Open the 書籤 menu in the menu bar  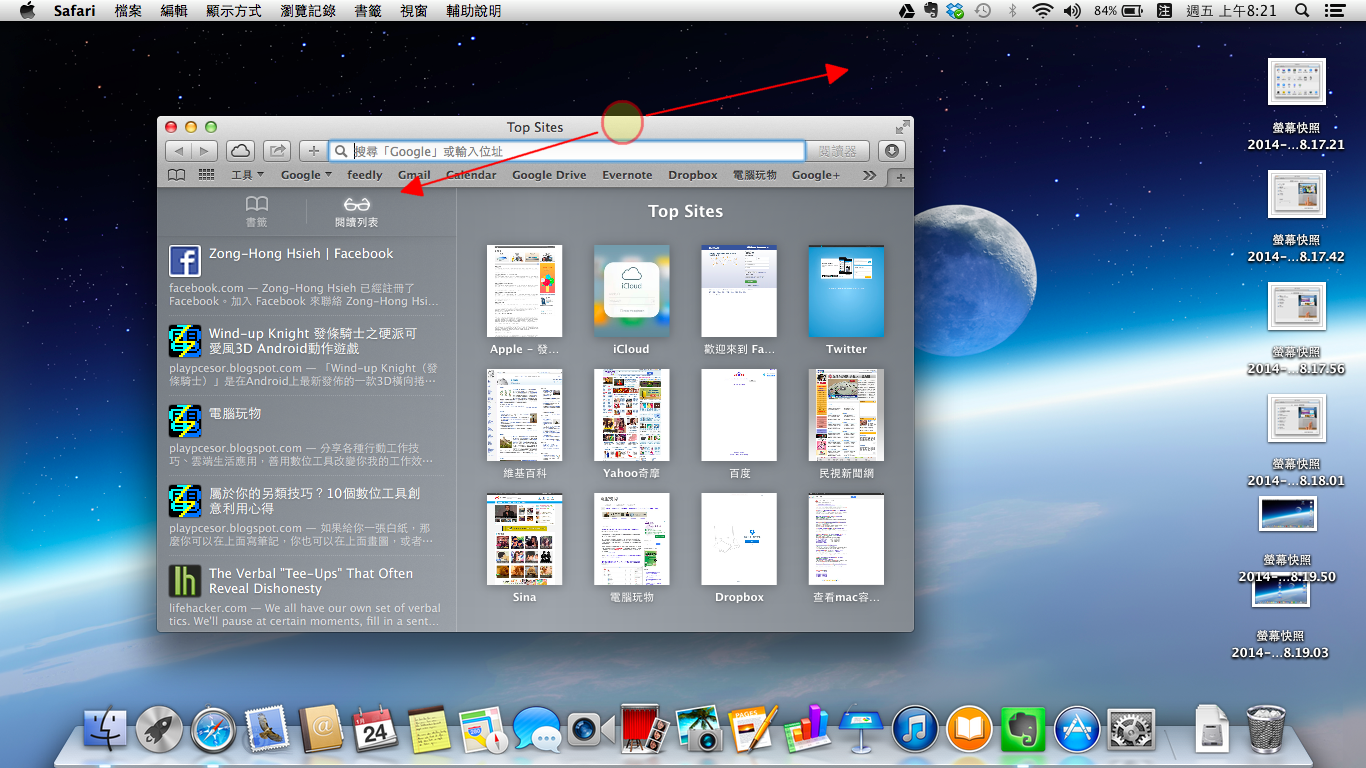point(369,11)
